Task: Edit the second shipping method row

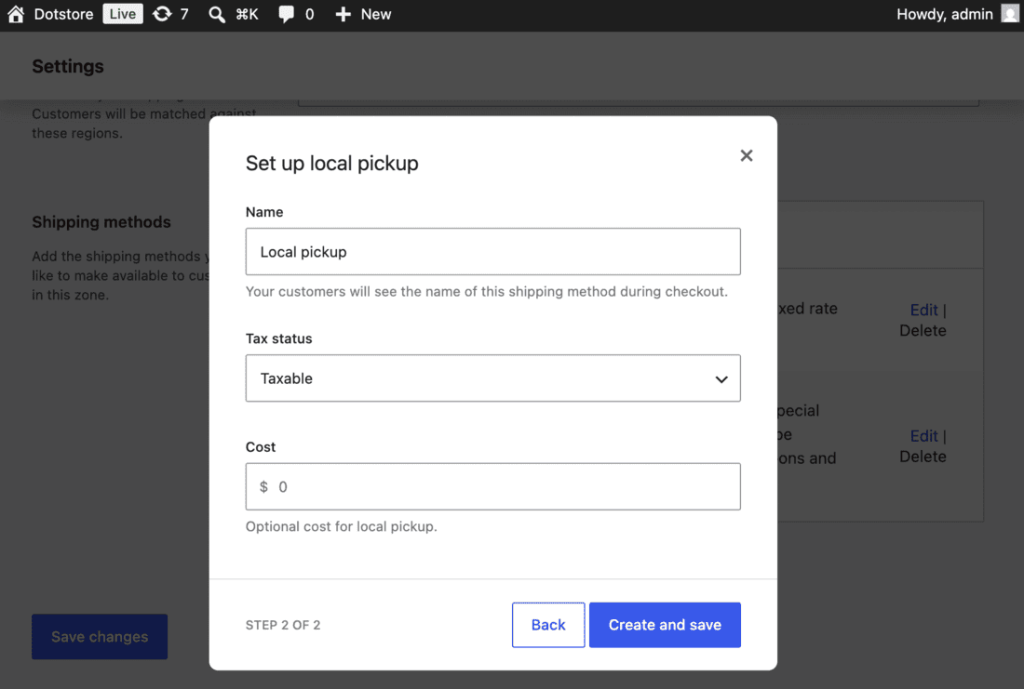Action: coord(923,436)
